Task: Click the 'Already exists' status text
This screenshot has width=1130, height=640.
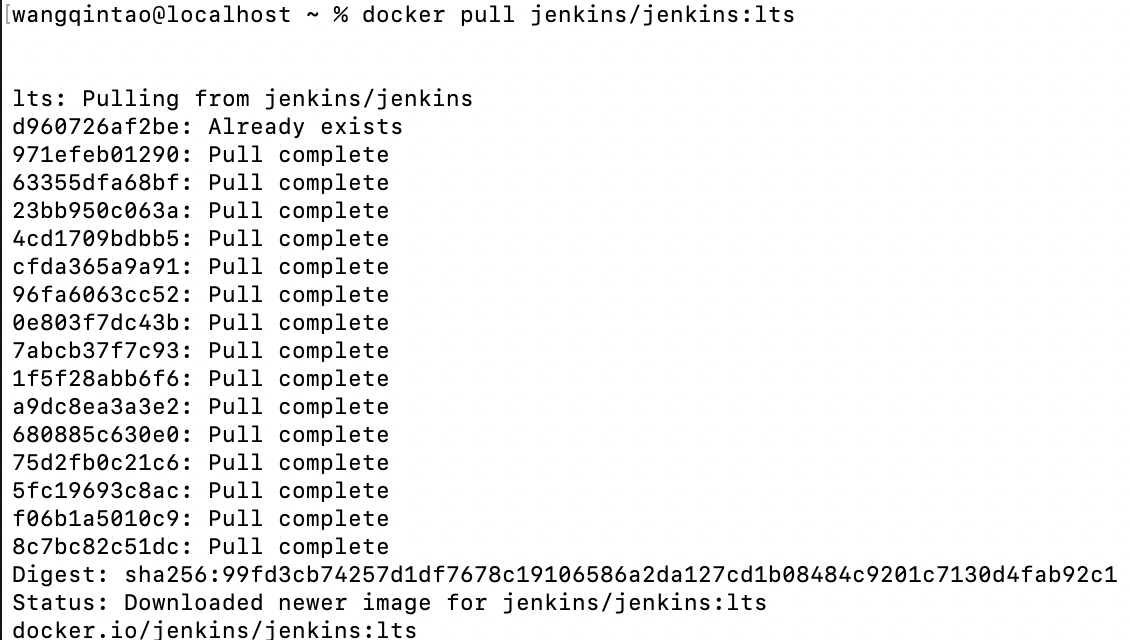Action: (x=305, y=127)
